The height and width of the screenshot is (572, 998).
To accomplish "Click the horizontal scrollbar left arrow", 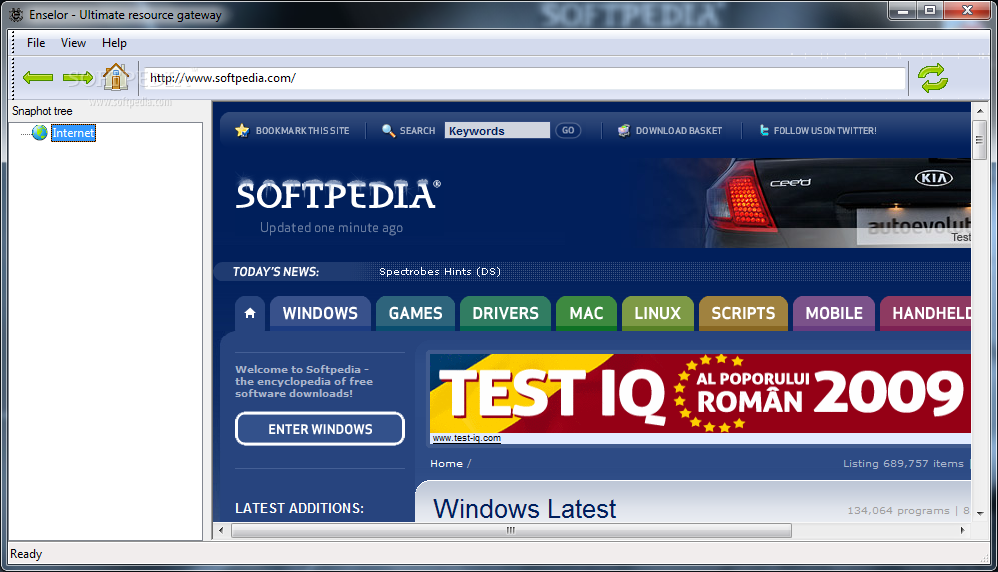I will coord(221,530).
